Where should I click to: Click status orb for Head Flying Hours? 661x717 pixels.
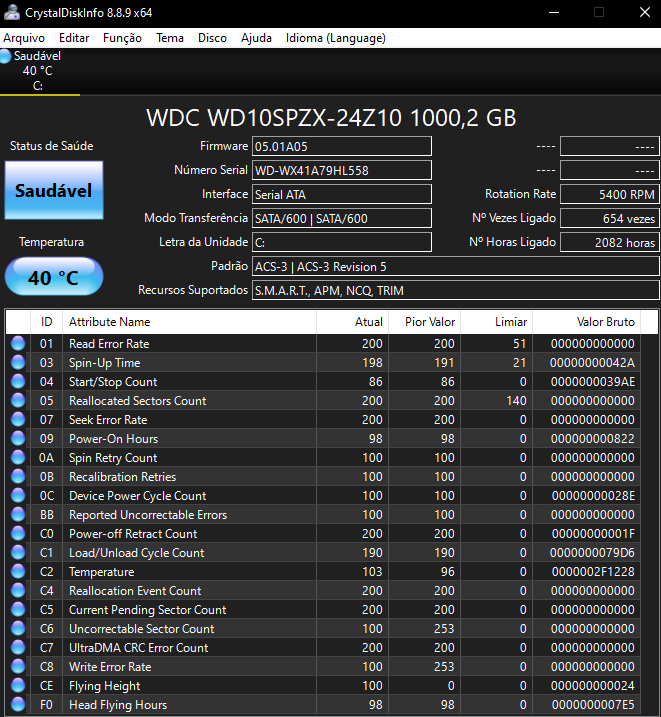[x=18, y=704]
